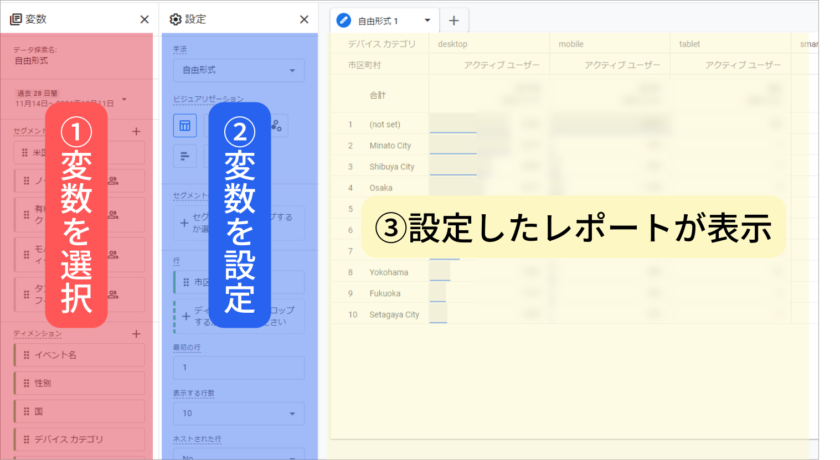This screenshot has height=460, width=840.
Task: Add a new exploration tab with the plus icon
Action: [x=453, y=20]
